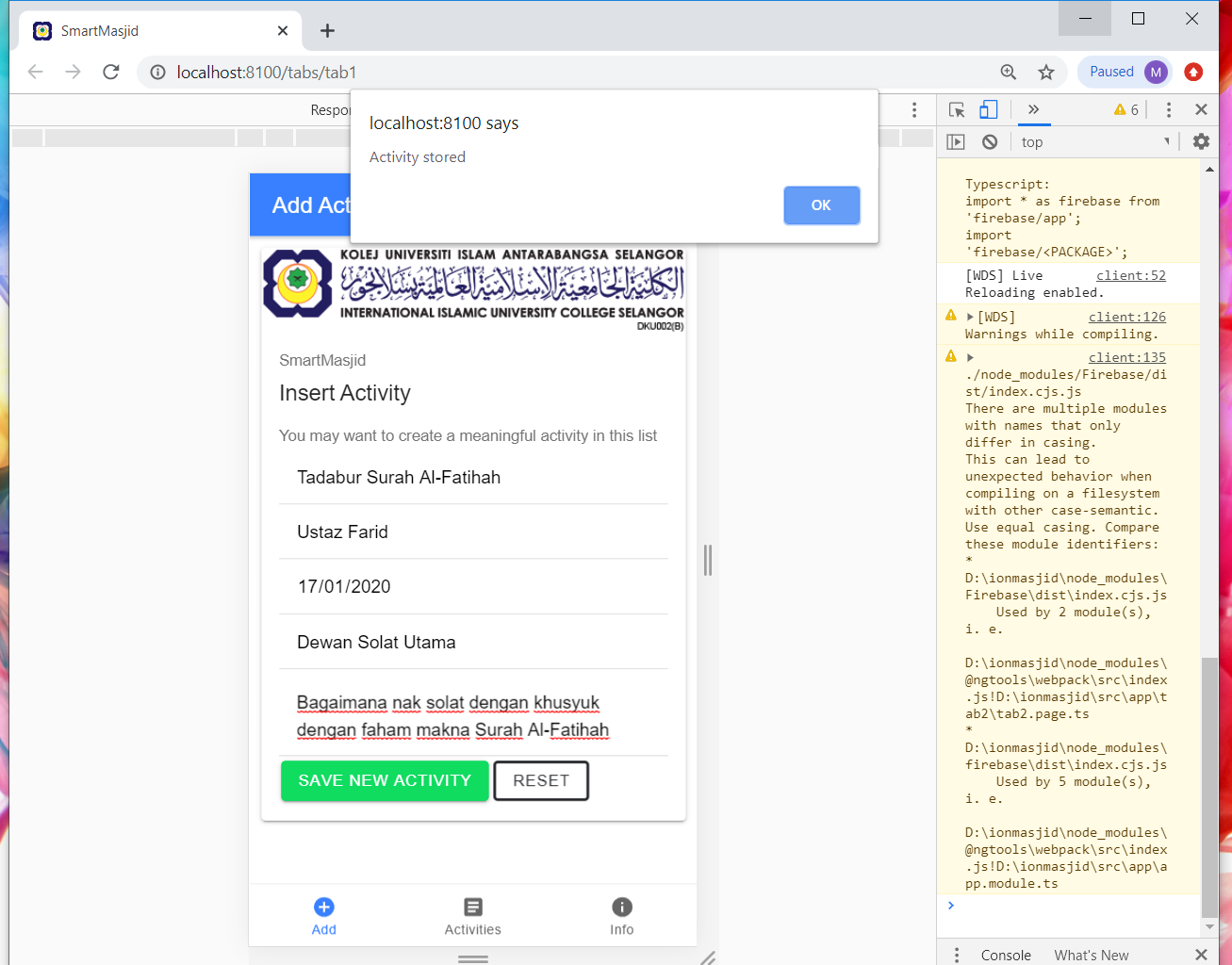Open the DevTools warnings count indicator
1232x965 pixels.
point(1126,109)
